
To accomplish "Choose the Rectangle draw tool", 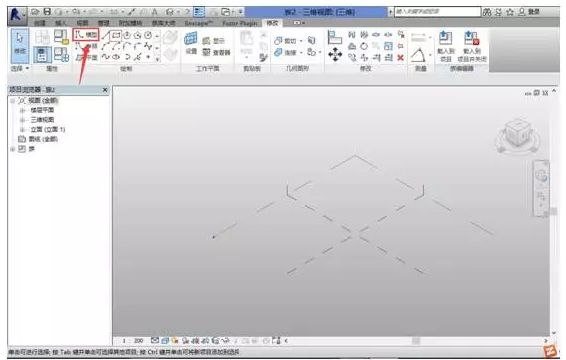I will click(x=116, y=35).
